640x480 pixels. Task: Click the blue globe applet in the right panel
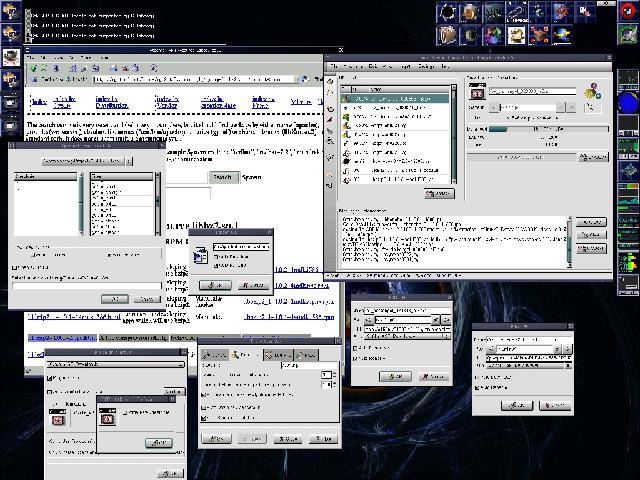pyautogui.click(x=628, y=102)
